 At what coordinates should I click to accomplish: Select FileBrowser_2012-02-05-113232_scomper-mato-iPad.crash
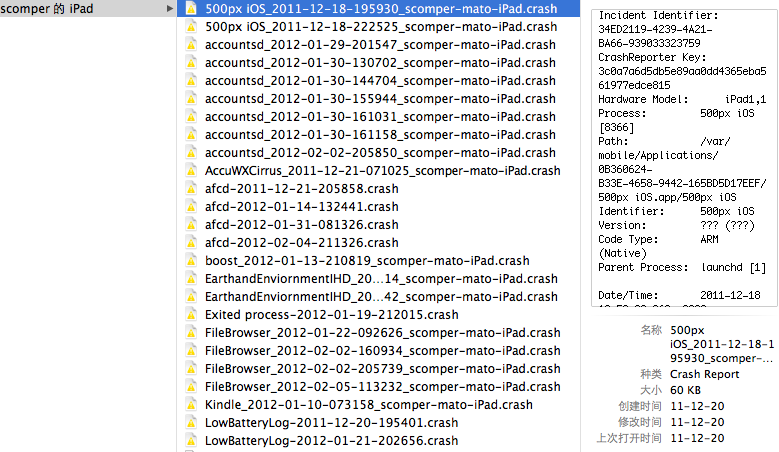pyautogui.click(x=383, y=387)
